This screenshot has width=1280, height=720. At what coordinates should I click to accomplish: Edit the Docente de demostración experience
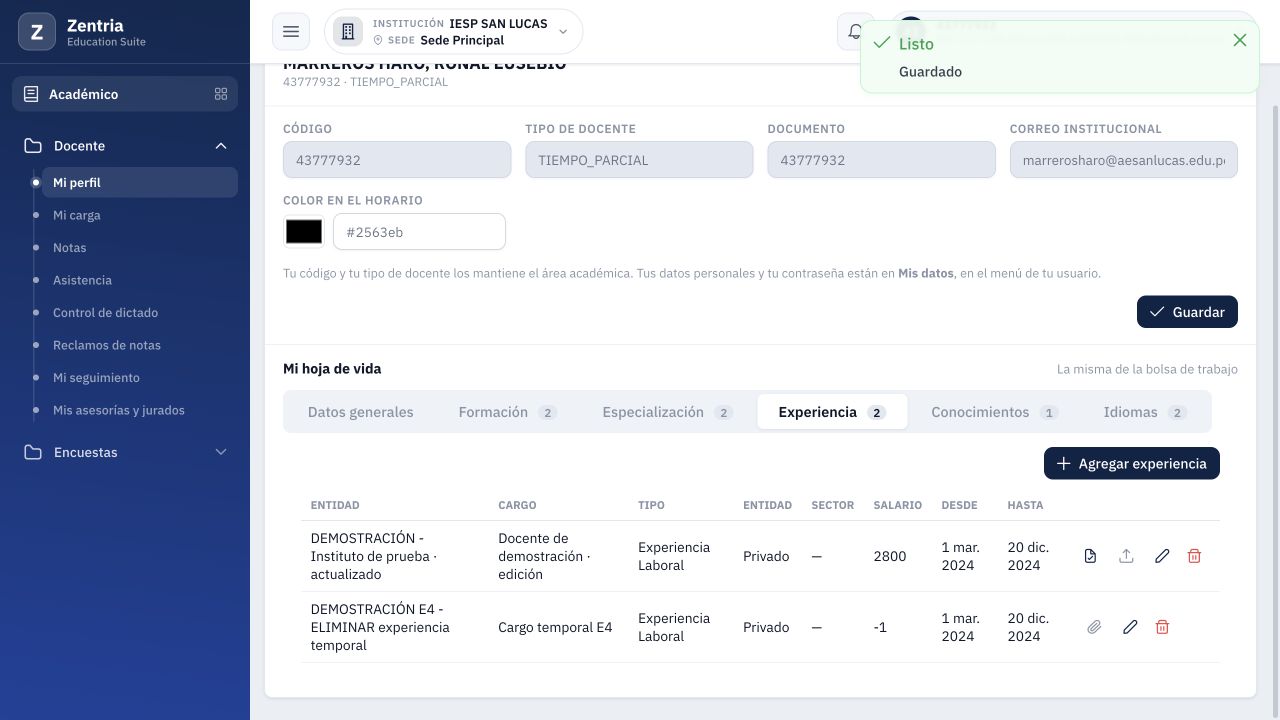click(x=1162, y=556)
